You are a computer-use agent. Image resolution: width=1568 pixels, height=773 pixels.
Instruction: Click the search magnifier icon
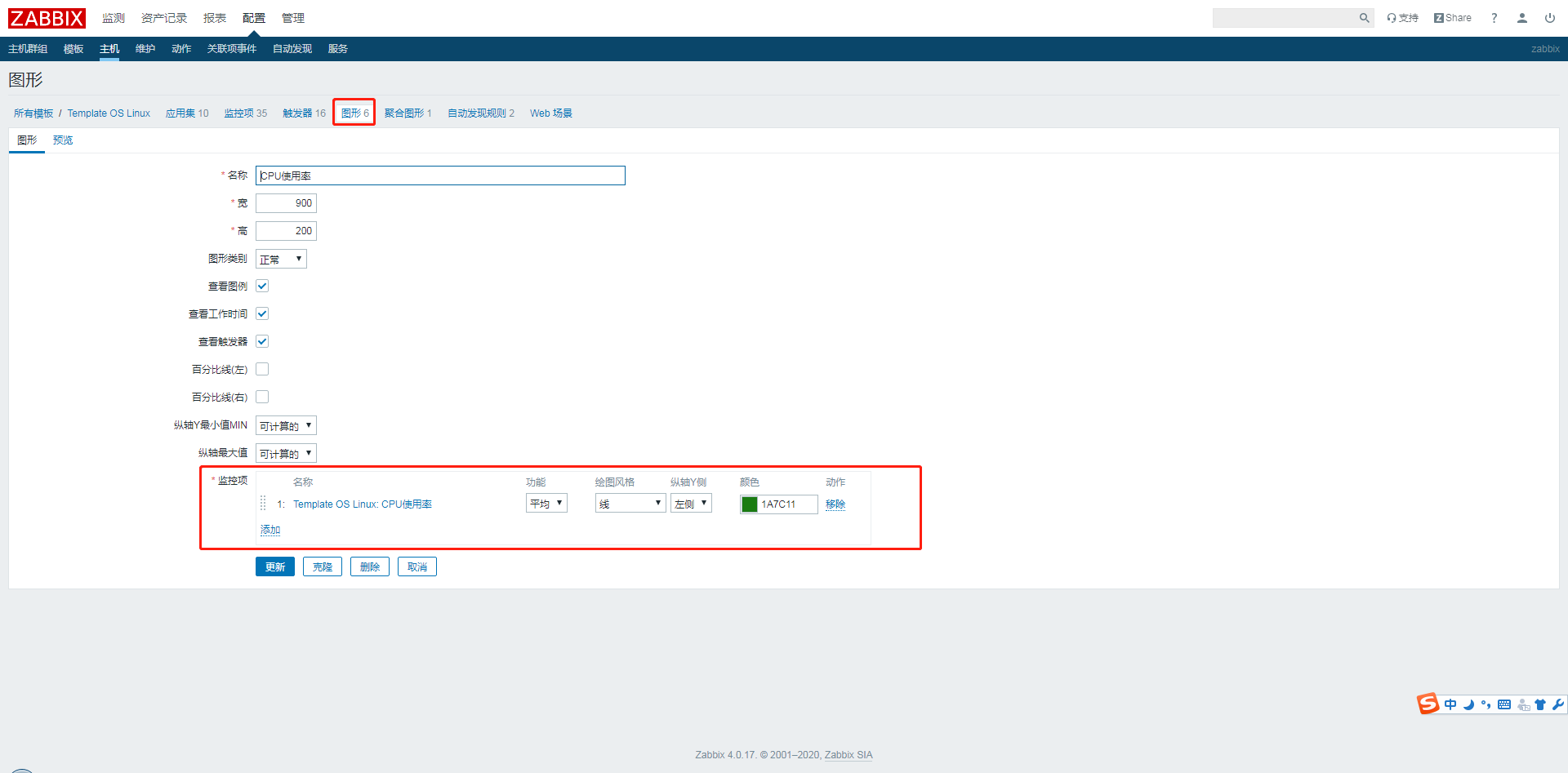point(1364,17)
